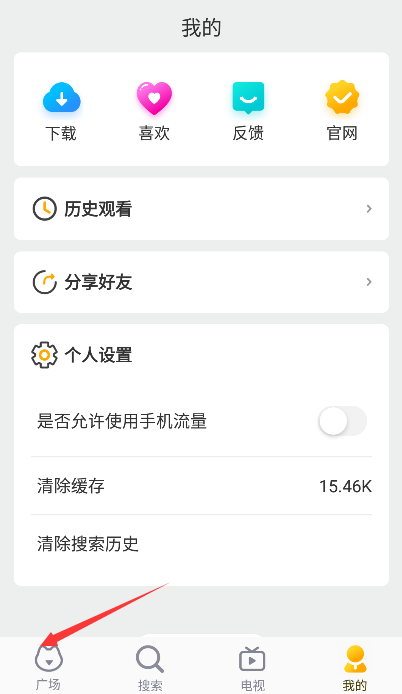Screen dimensions: 402x694
Task: Open the 下载 download cloud icon
Action: coord(62,97)
